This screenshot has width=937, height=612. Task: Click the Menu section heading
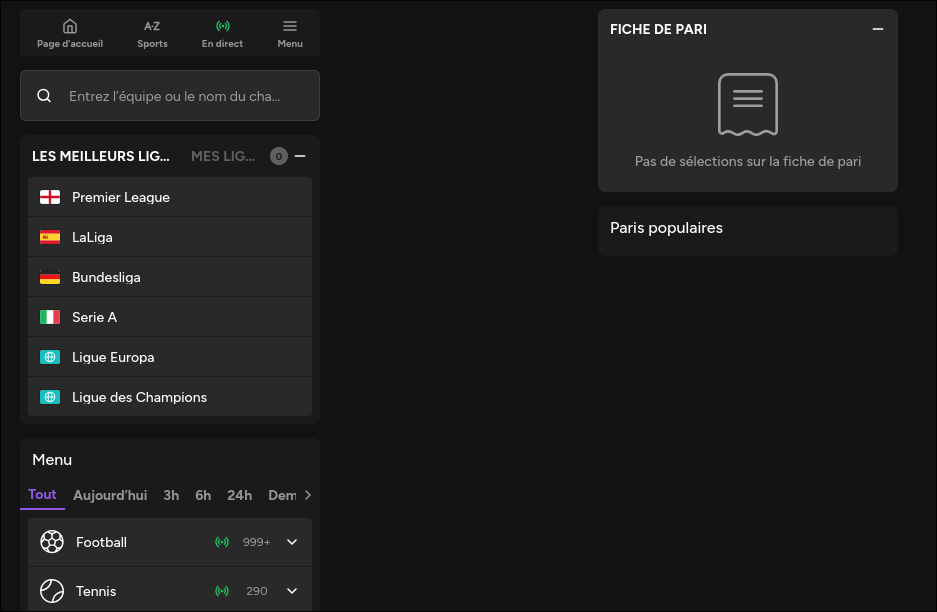[x=52, y=460]
